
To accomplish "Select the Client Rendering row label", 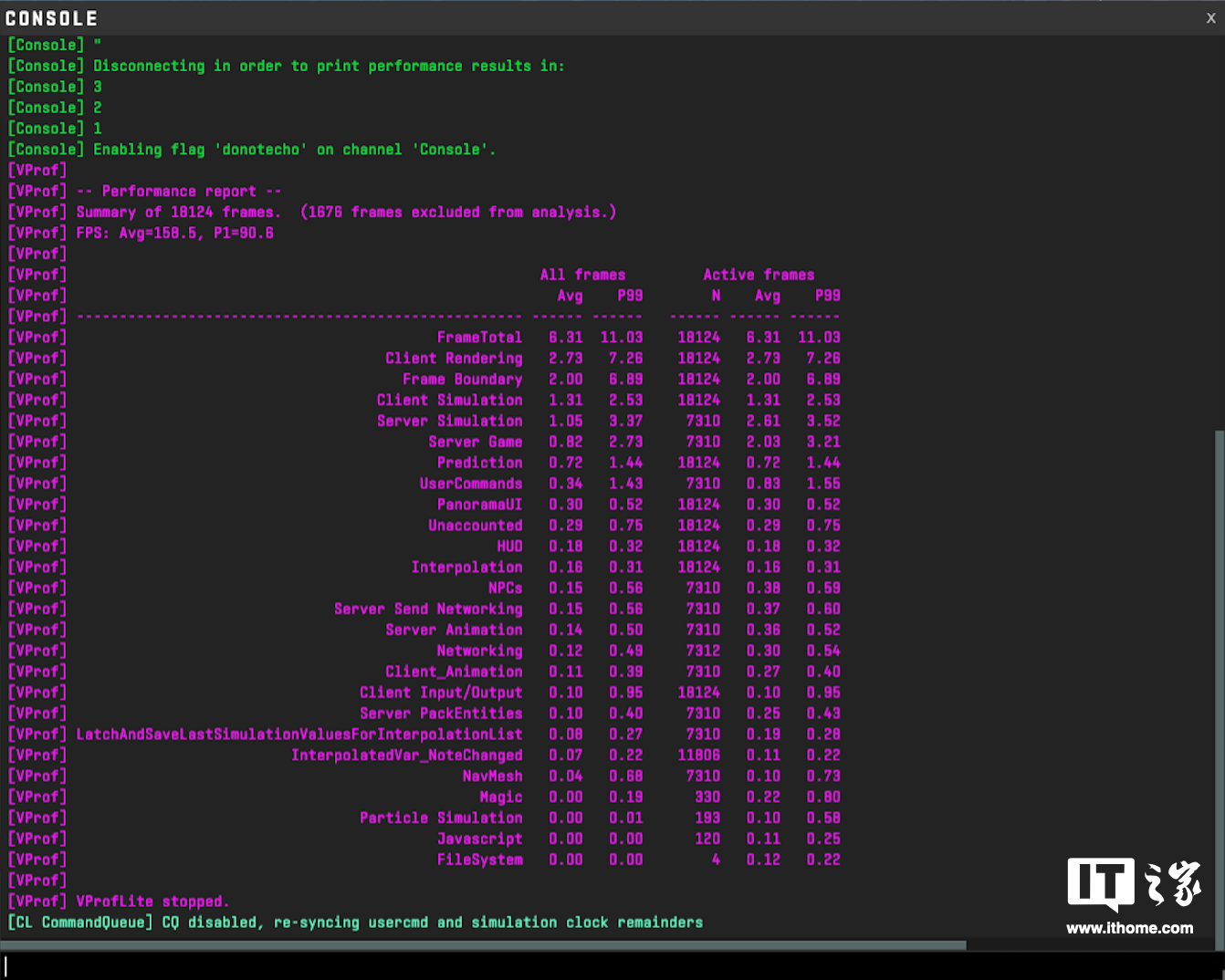I will point(454,359).
